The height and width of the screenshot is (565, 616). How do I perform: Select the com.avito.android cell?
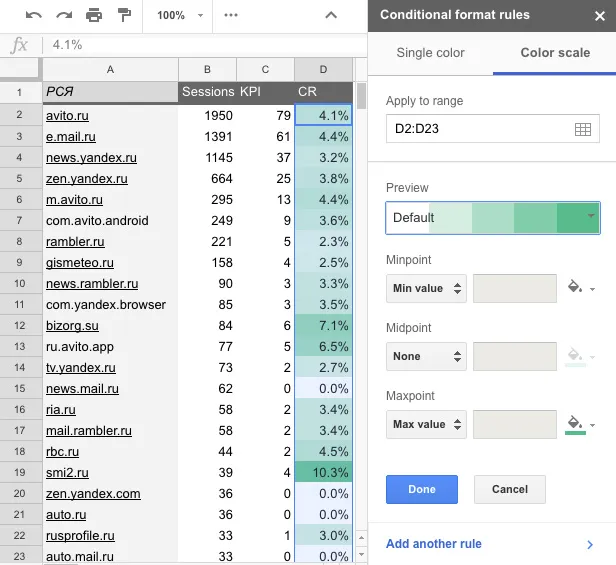coord(110,220)
